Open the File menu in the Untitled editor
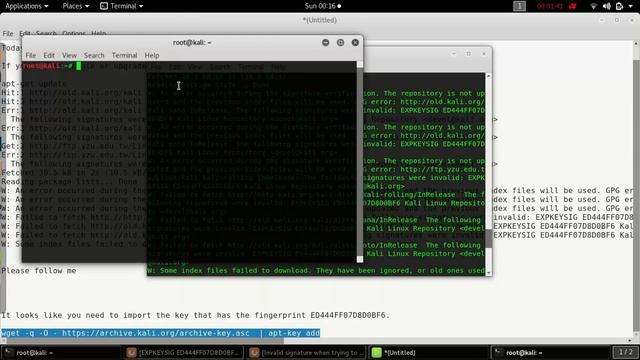640x360 pixels. [8, 33]
